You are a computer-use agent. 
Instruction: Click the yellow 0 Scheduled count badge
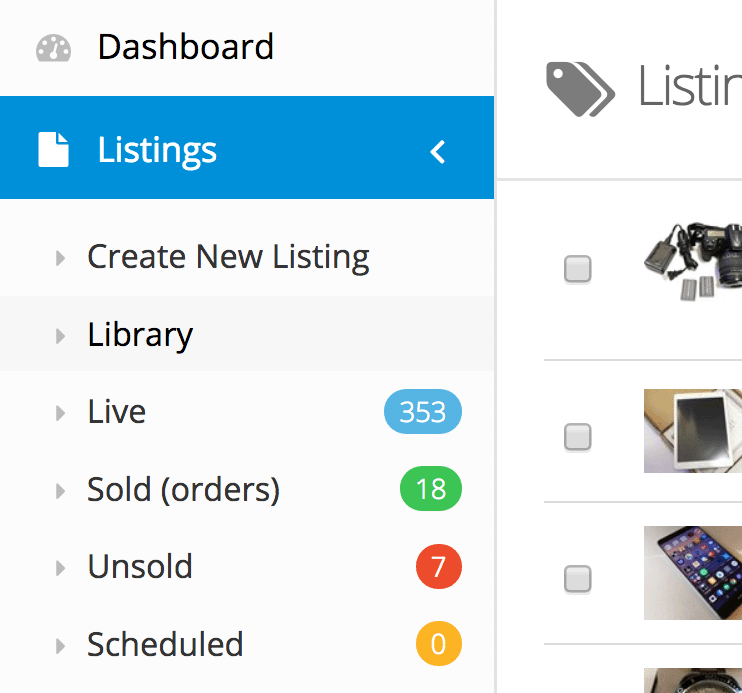pos(438,644)
